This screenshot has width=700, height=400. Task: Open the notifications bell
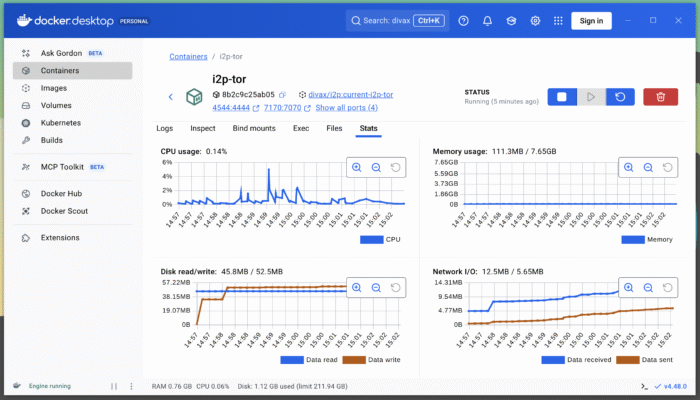(487, 21)
